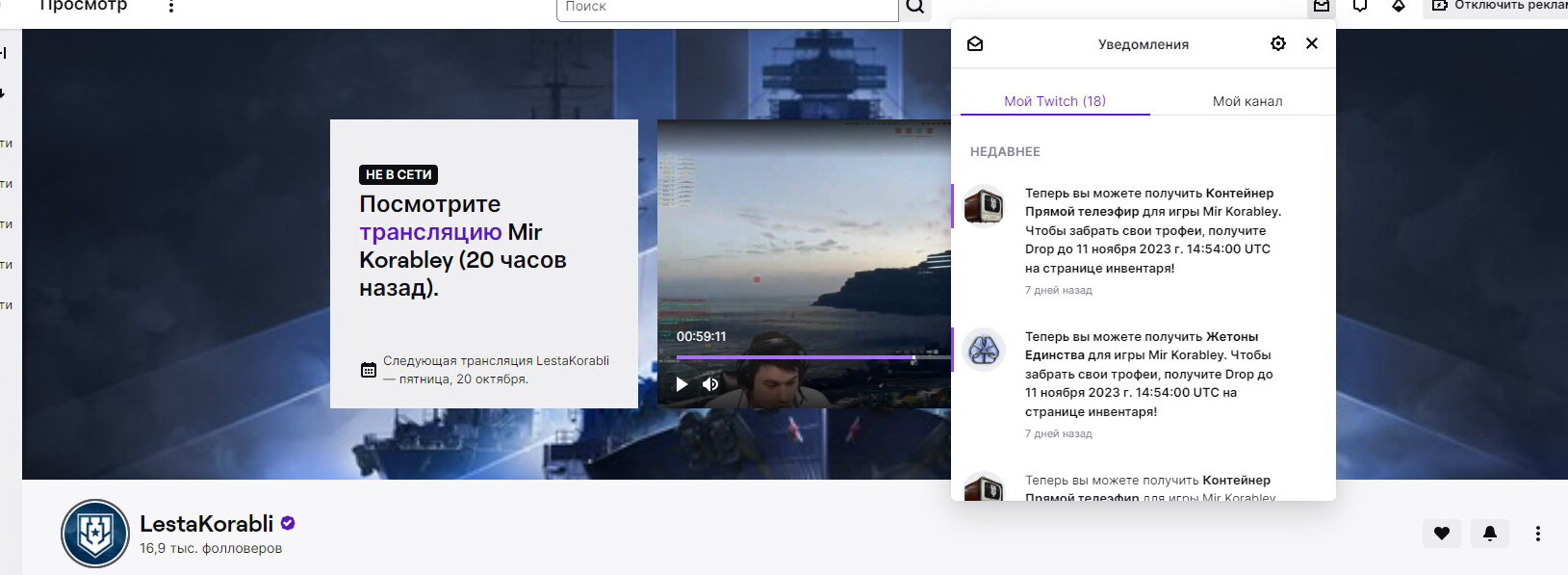The width and height of the screenshot is (1568, 575).
Task: Switch to the Мой канал tab
Action: (1247, 101)
